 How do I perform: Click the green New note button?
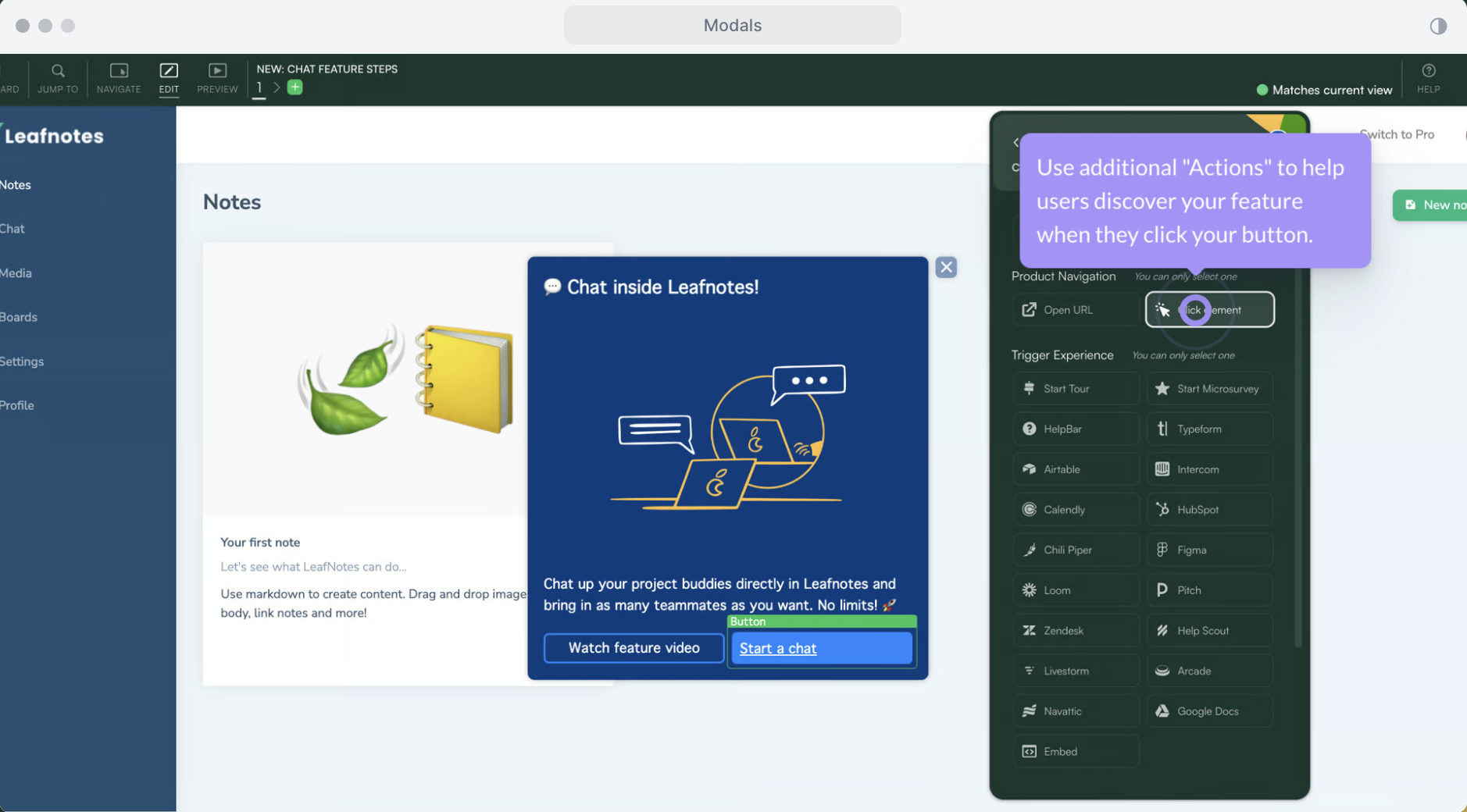coord(1430,205)
